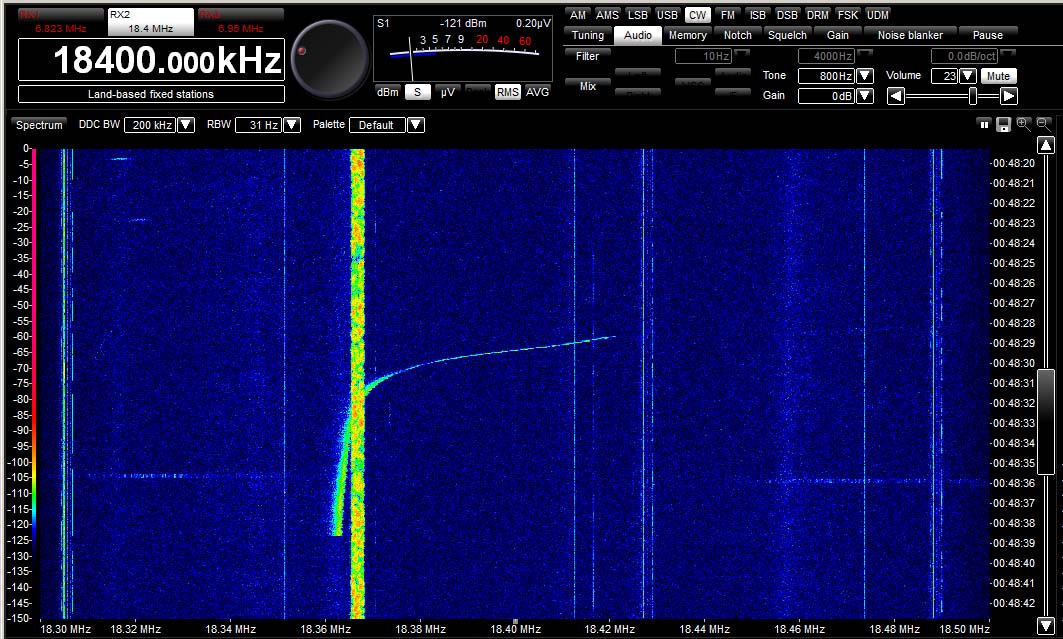
Task: Click the round tuning knob
Action: tap(329, 59)
